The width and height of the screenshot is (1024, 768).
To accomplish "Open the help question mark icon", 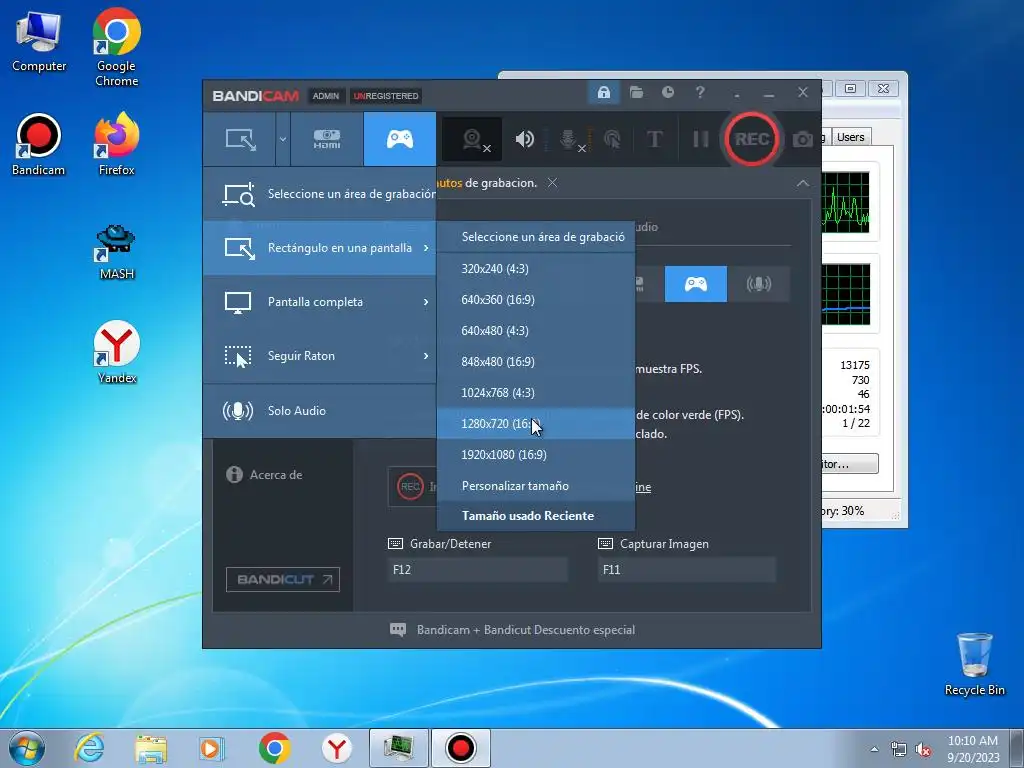I will (700, 92).
